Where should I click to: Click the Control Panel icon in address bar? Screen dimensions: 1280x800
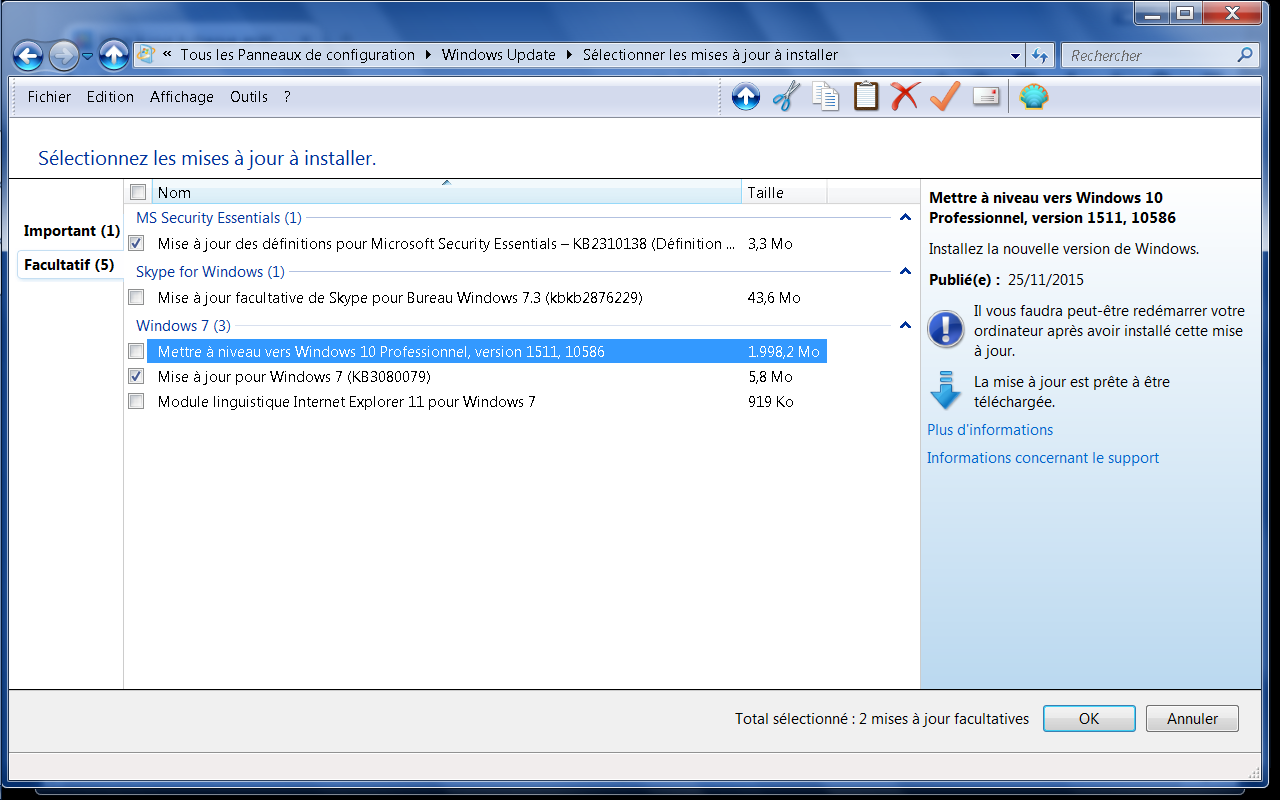tap(145, 55)
